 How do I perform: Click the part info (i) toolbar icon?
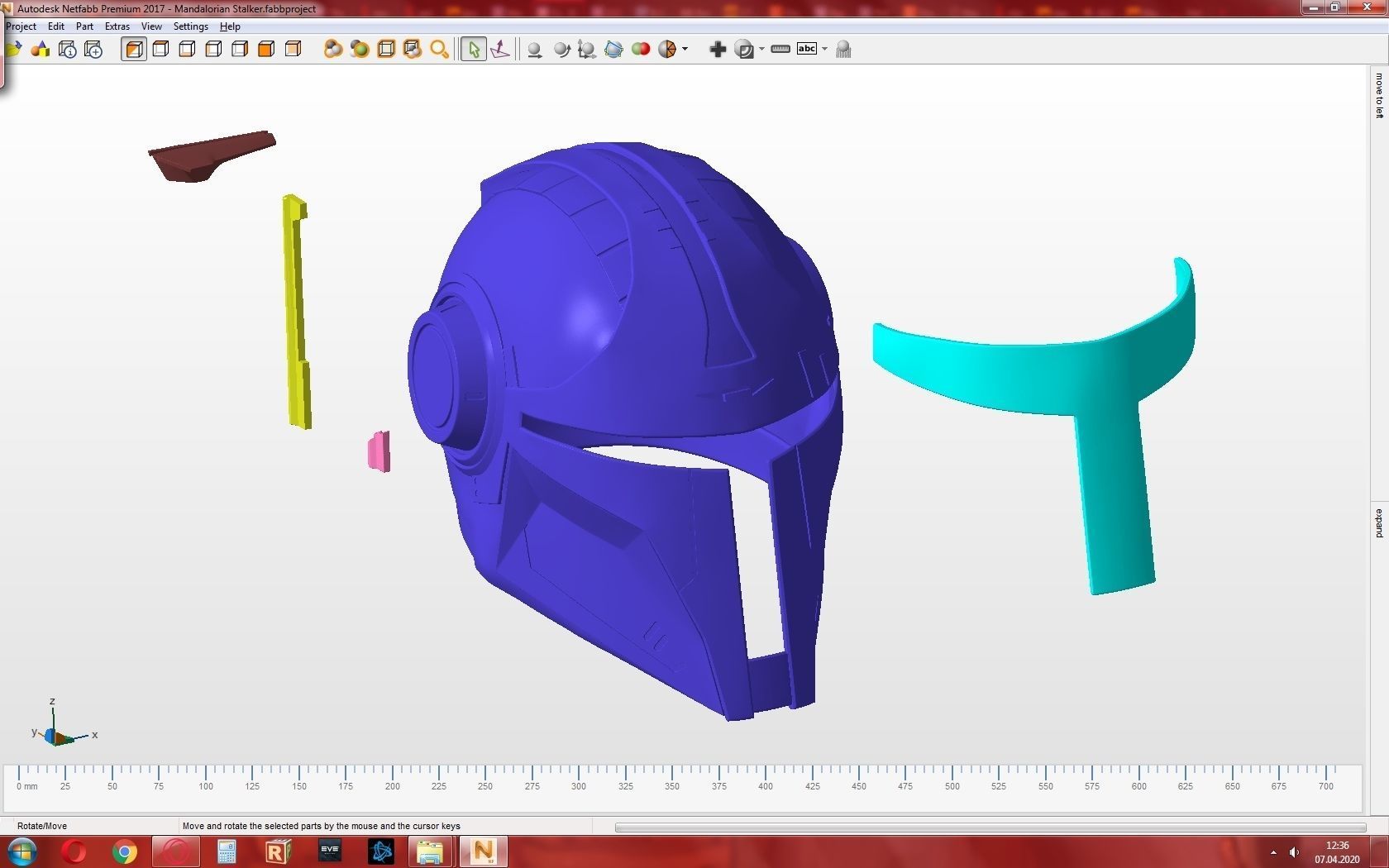pos(68,50)
